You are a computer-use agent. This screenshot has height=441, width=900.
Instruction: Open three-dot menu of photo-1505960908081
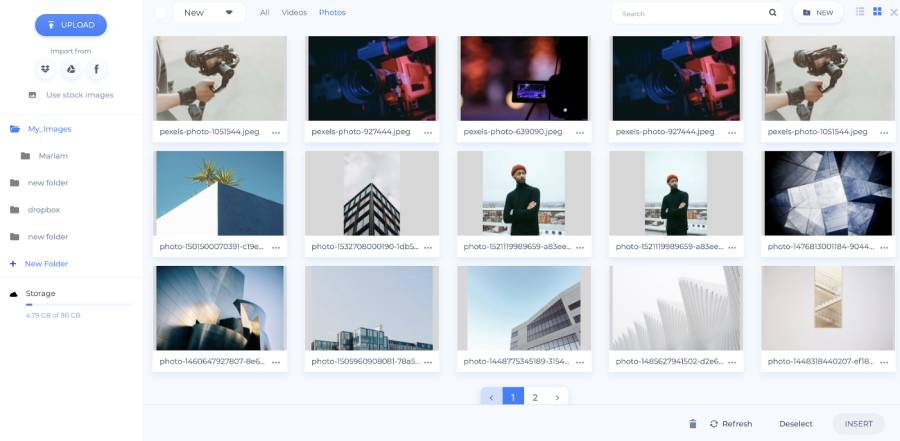[428, 362]
